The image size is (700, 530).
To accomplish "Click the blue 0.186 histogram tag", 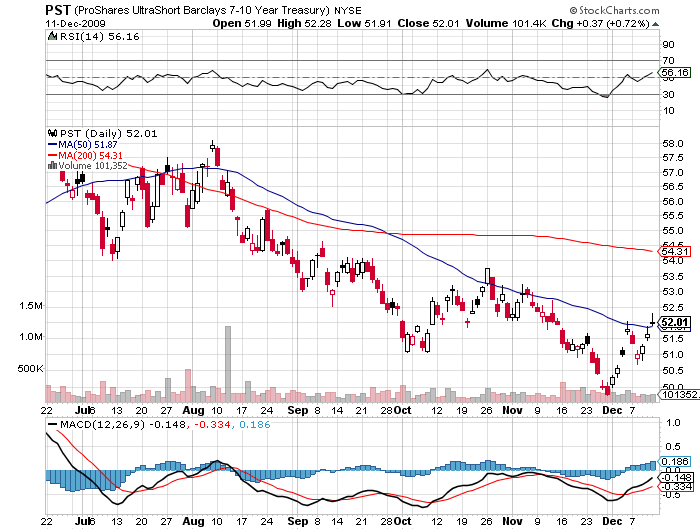I will click(x=675, y=461).
